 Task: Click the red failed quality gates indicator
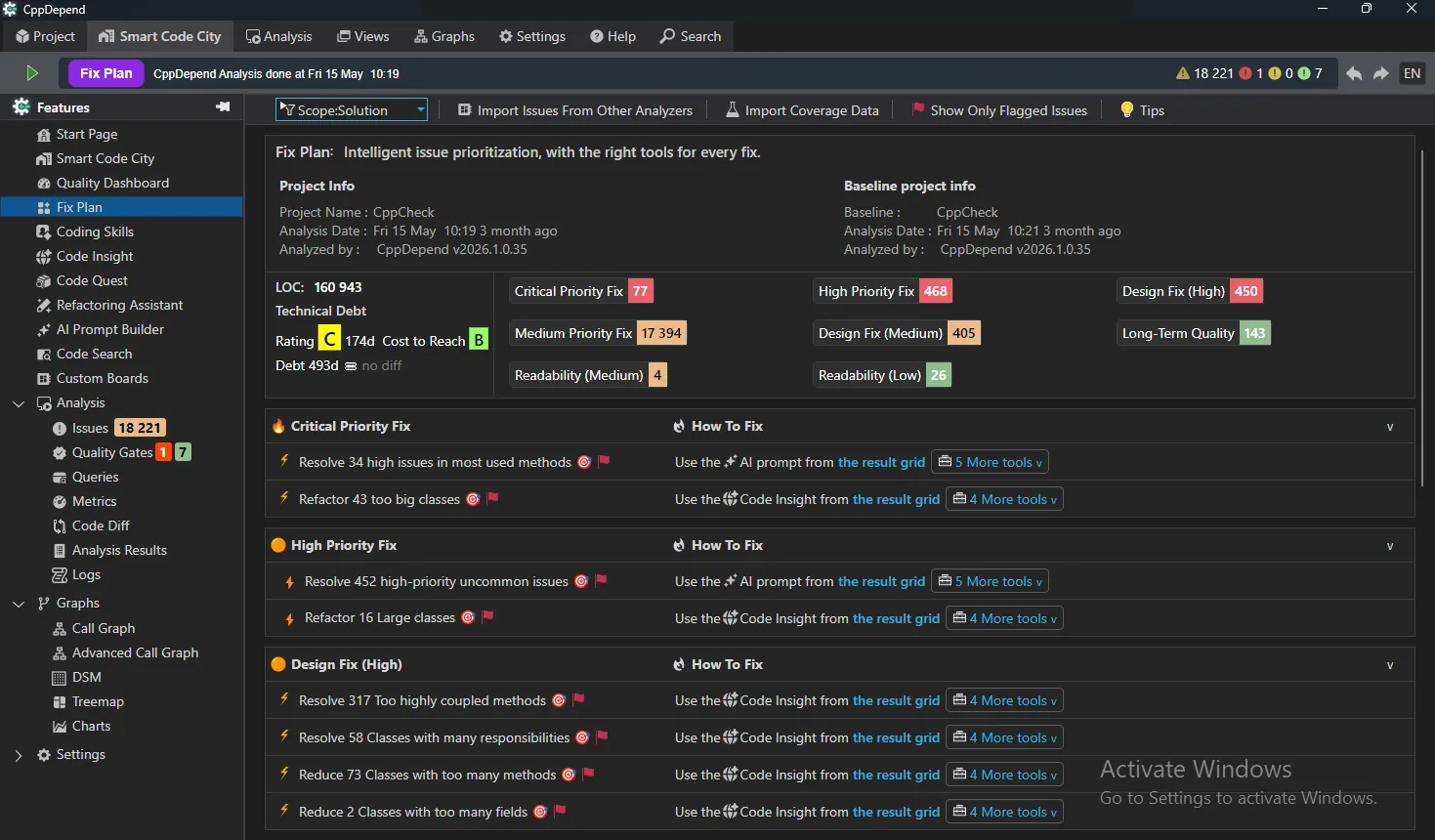tap(1251, 73)
